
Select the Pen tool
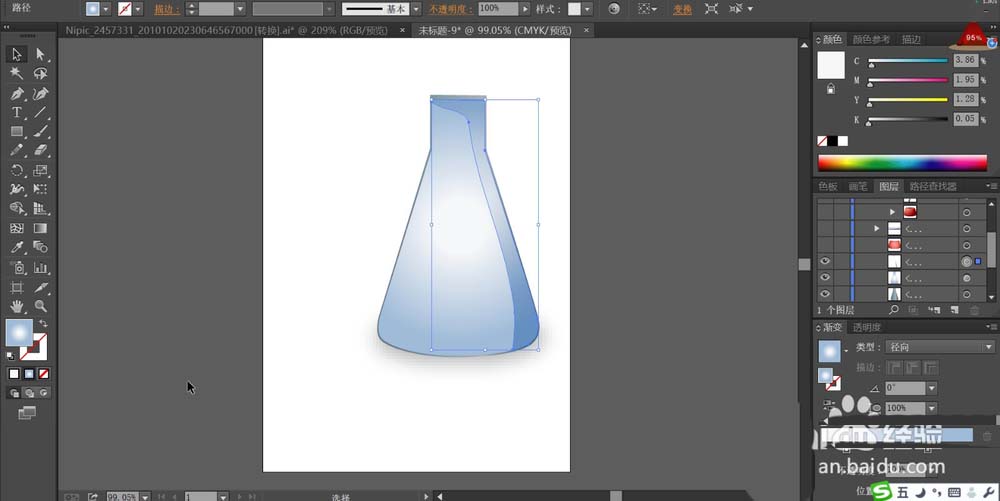(x=17, y=94)
